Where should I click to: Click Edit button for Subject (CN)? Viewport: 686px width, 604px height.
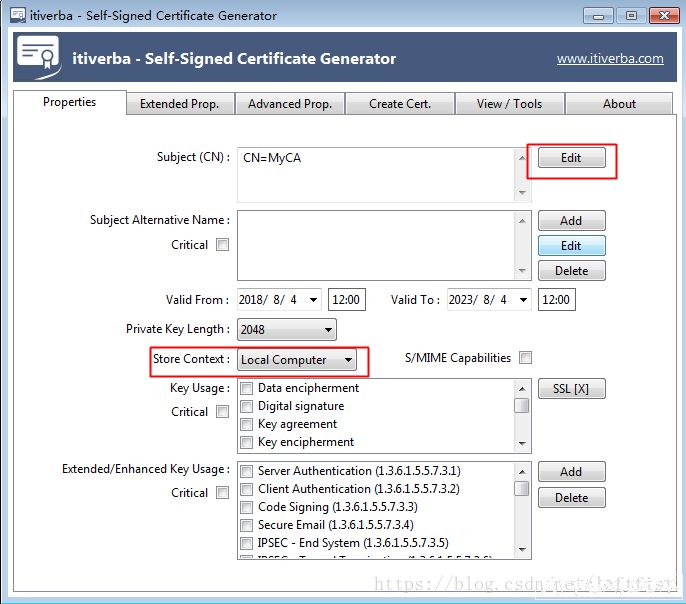click(x=571, y=158)
